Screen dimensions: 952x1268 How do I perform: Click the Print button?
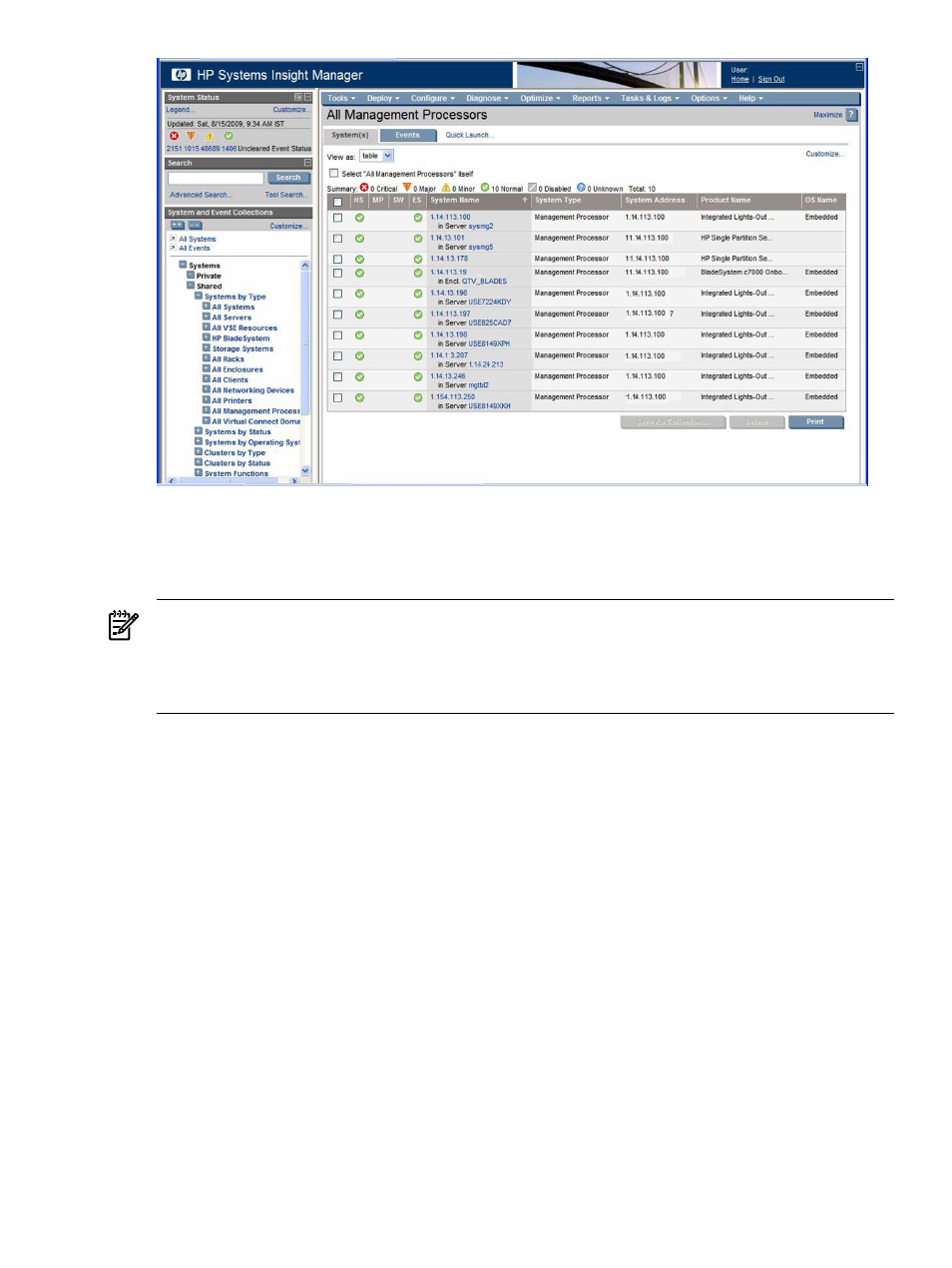(815, 422)
